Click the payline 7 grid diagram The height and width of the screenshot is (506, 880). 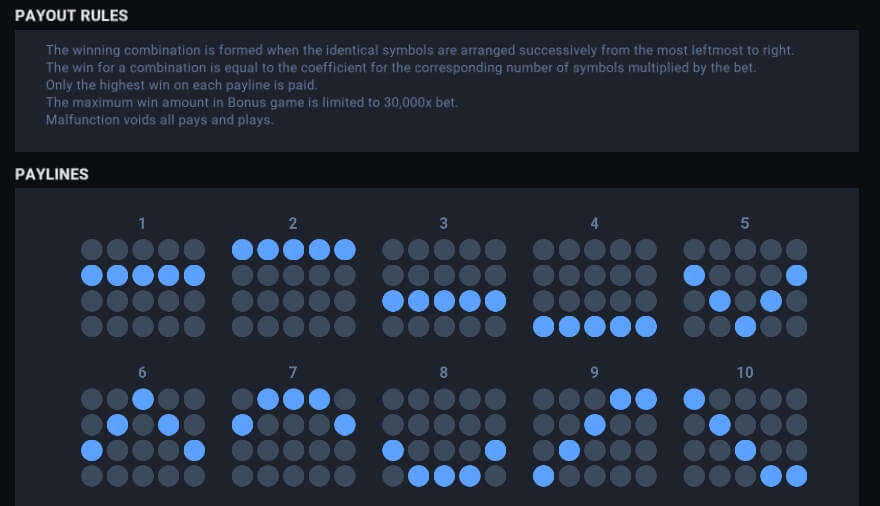pos(294,438)
